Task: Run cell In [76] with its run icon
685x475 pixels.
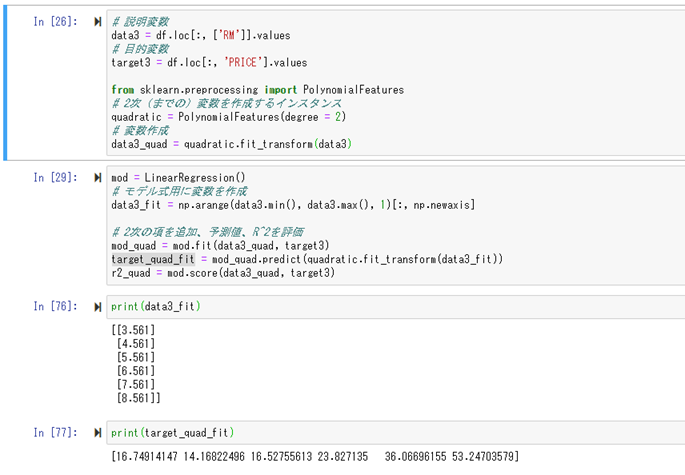Action: click(98, 307)
